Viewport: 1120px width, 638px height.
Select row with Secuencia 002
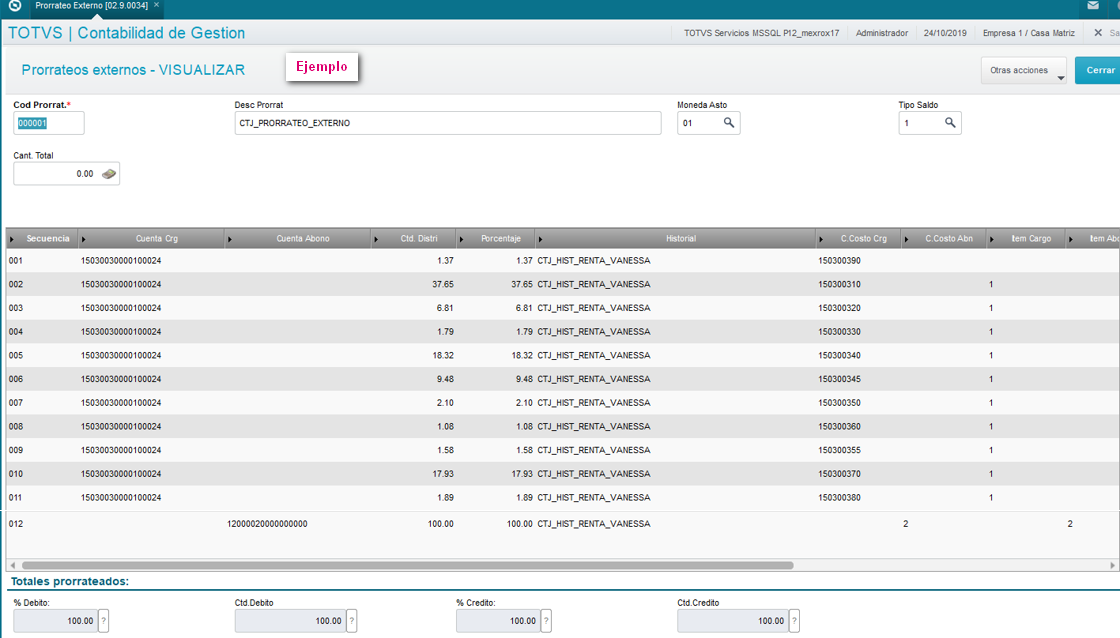pyautogui.click(x=562, y=284)
